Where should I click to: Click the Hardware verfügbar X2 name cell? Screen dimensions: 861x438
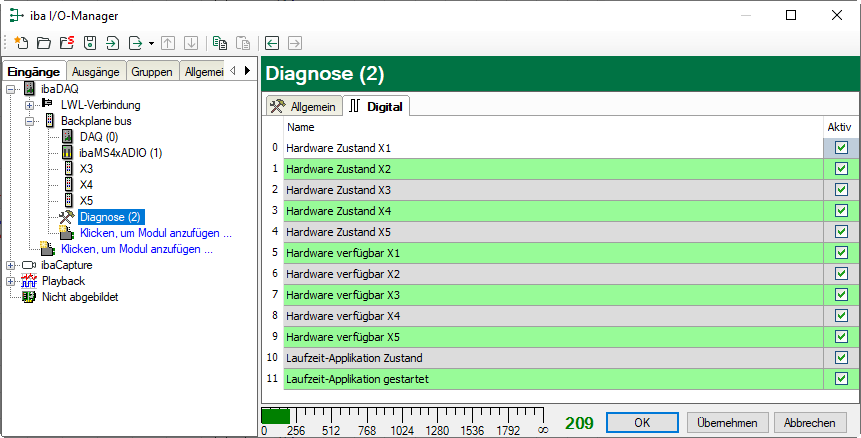(554, 274)
